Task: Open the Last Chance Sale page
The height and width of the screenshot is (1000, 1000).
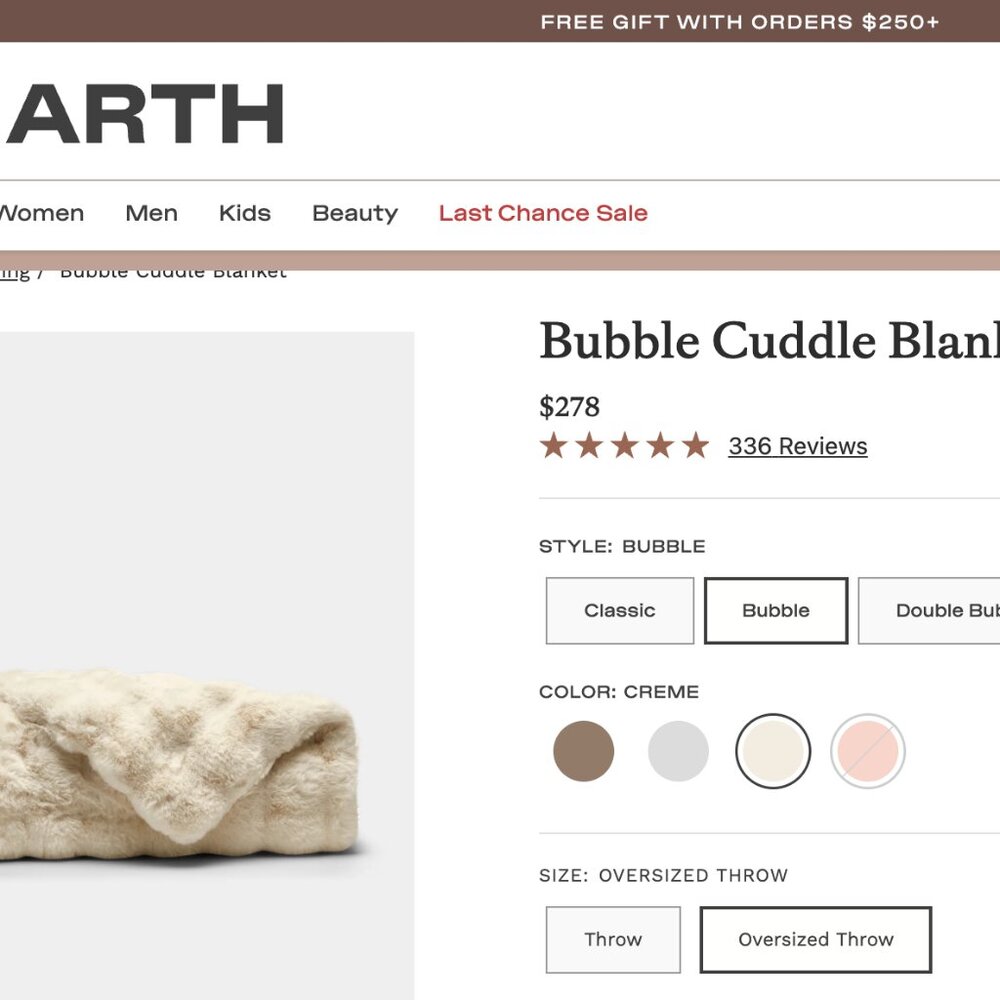Action: tap(542, 213)
